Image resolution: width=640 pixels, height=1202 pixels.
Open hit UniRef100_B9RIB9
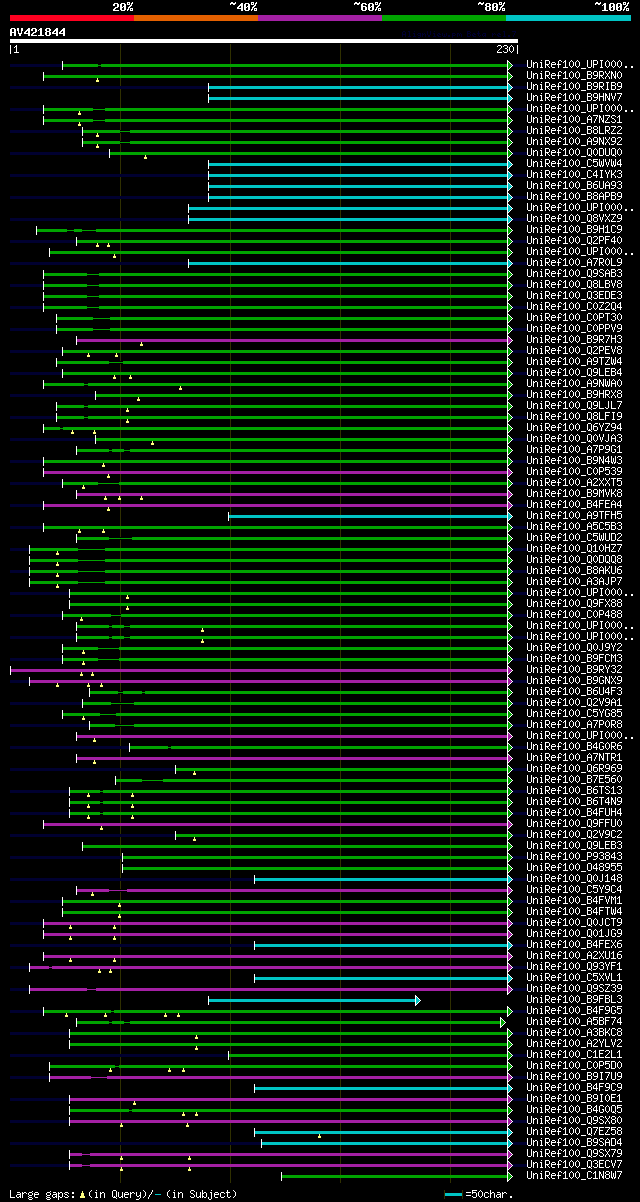pos(575,86)
